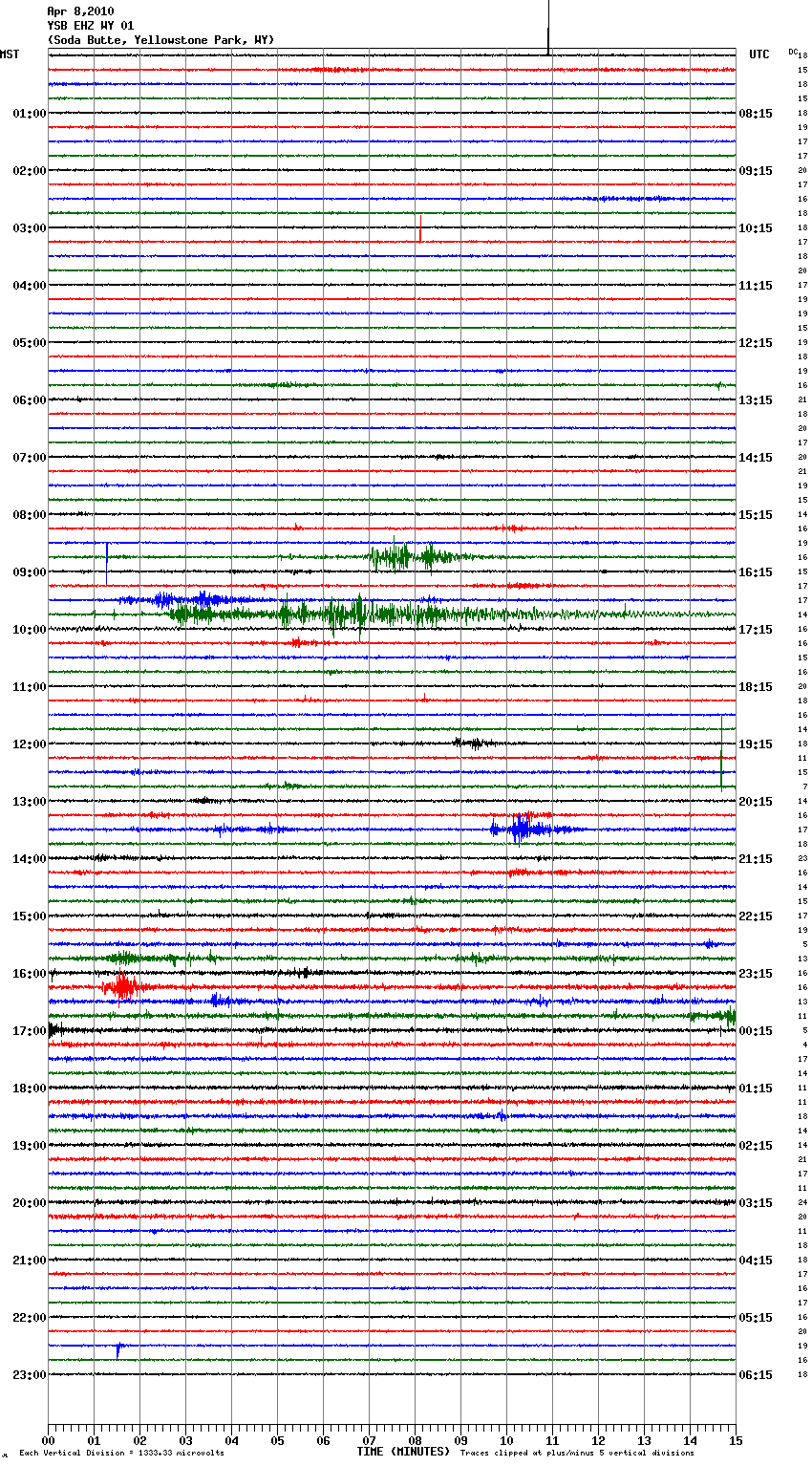Click the 16:15 UTC time label
Image resolution: width=812 pixels, height=1466 pixels.
coord(756,572)
